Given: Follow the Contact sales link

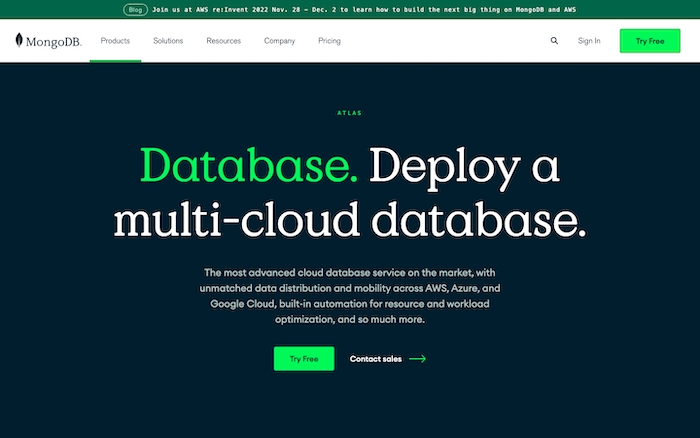Looking at the screenshot, I should tap(375, 359).
